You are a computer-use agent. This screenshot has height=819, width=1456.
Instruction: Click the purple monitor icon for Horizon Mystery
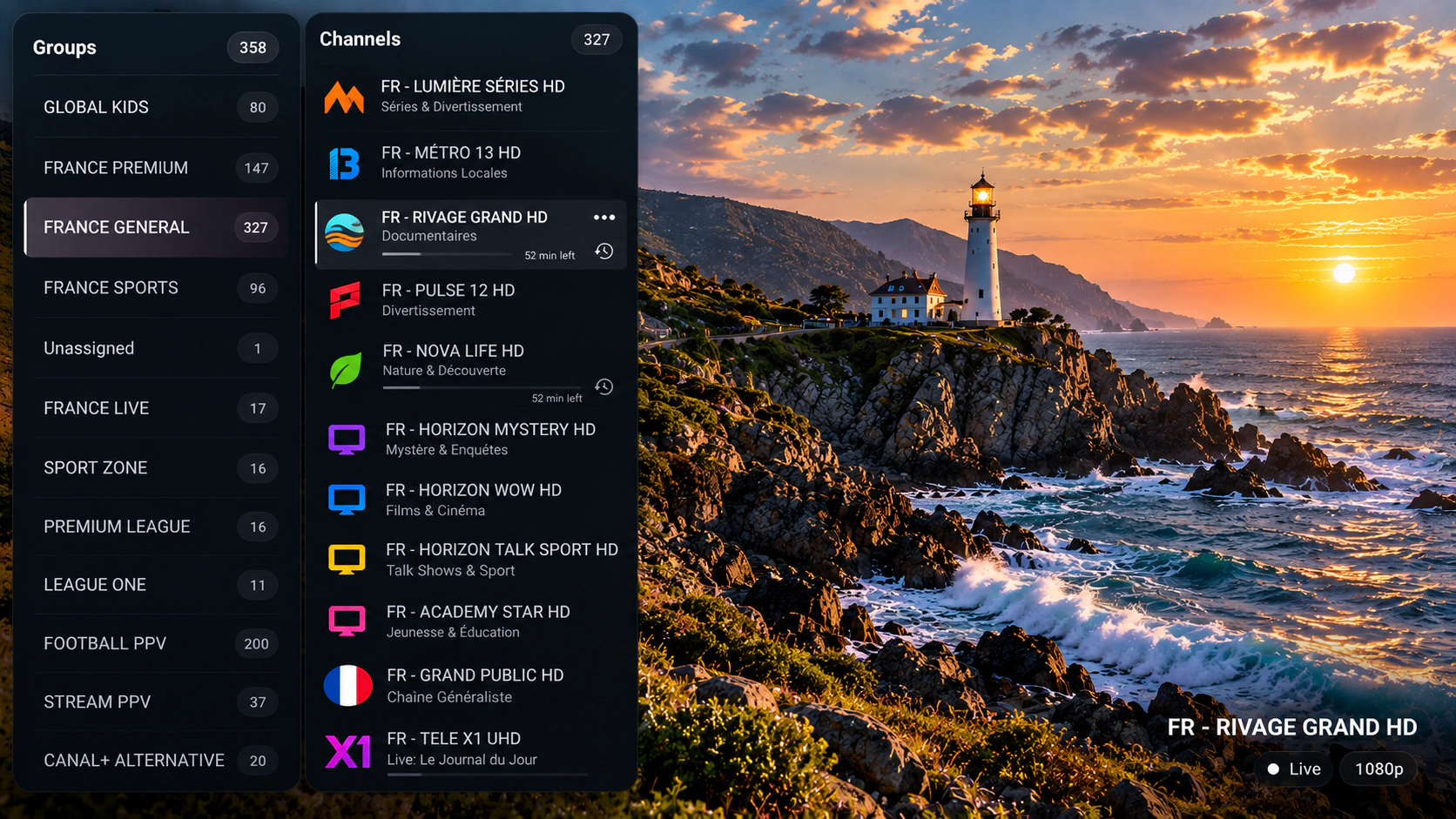(347, 440)
